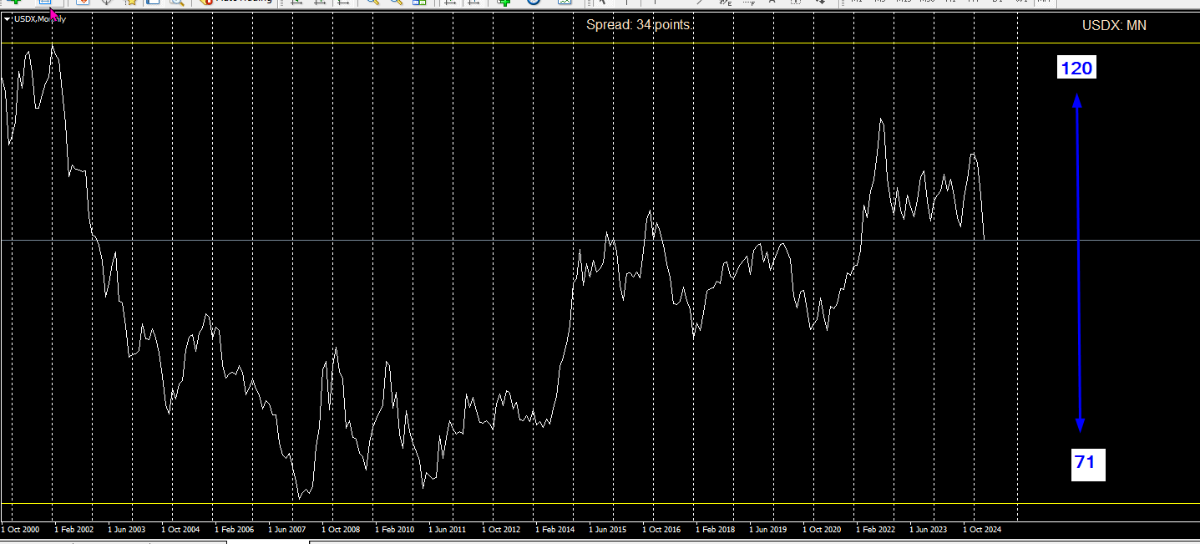
Task: Select the text label drawing tool
Action: coord(771,3)
